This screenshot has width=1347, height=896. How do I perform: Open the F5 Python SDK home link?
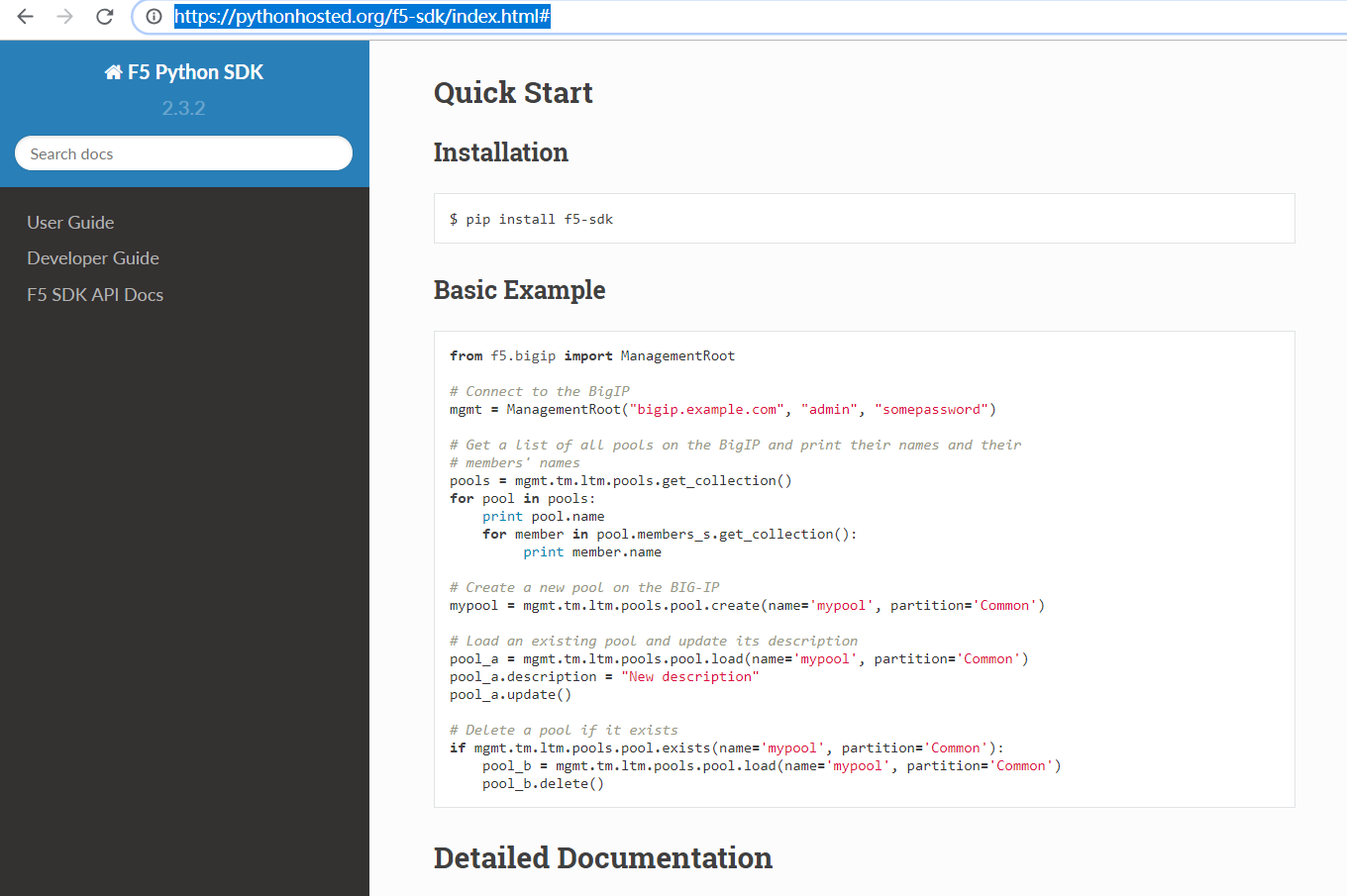tap(184, 72)
